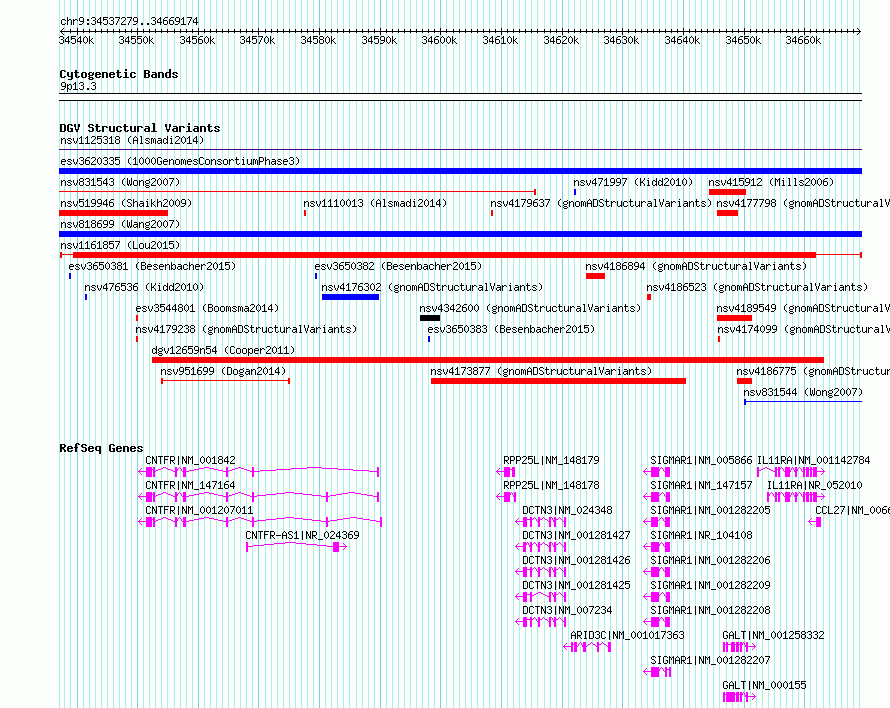Click the chr9:34537279..34669174 region label

129,21
